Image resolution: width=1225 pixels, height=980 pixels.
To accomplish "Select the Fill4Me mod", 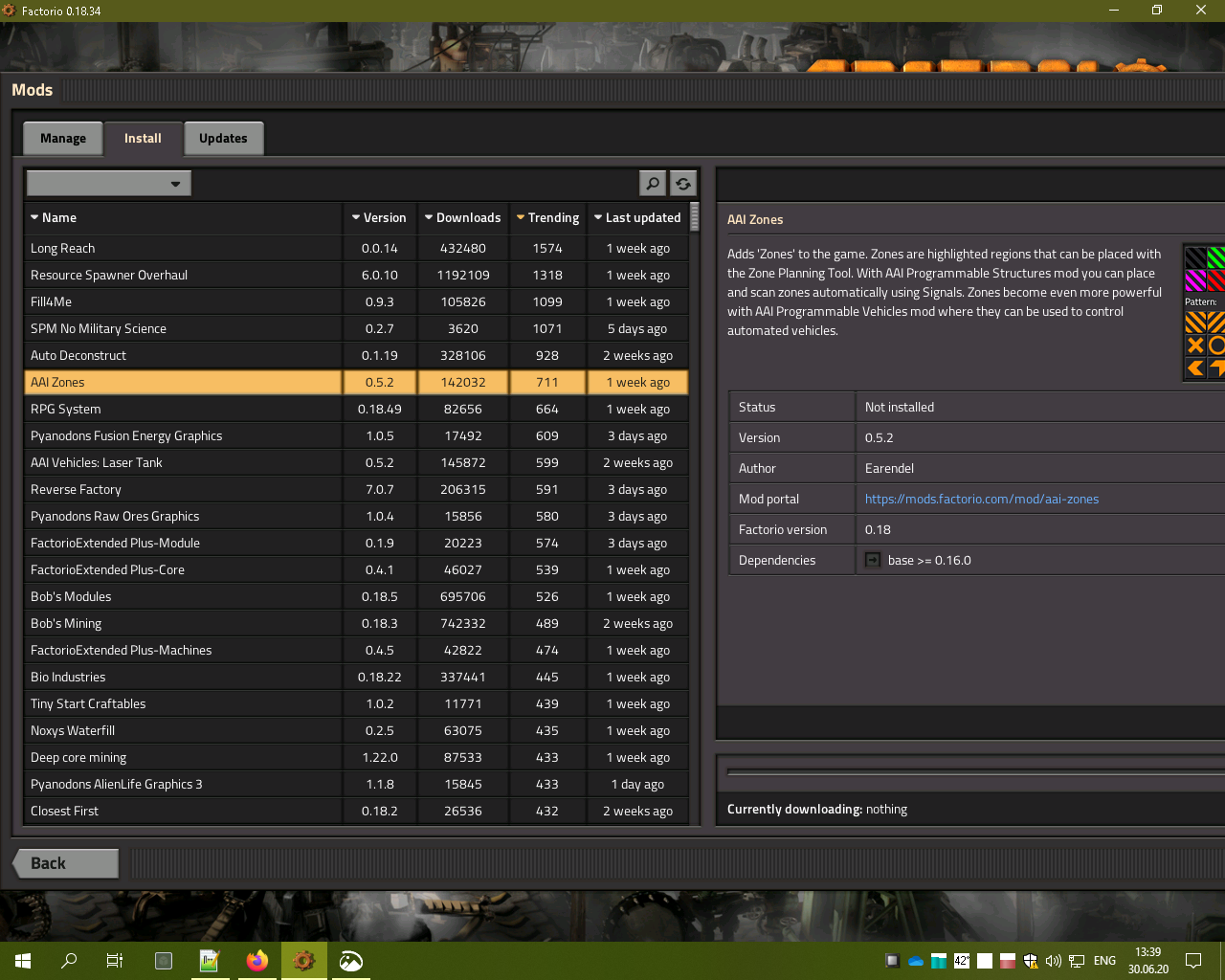I will click(356, 301).
